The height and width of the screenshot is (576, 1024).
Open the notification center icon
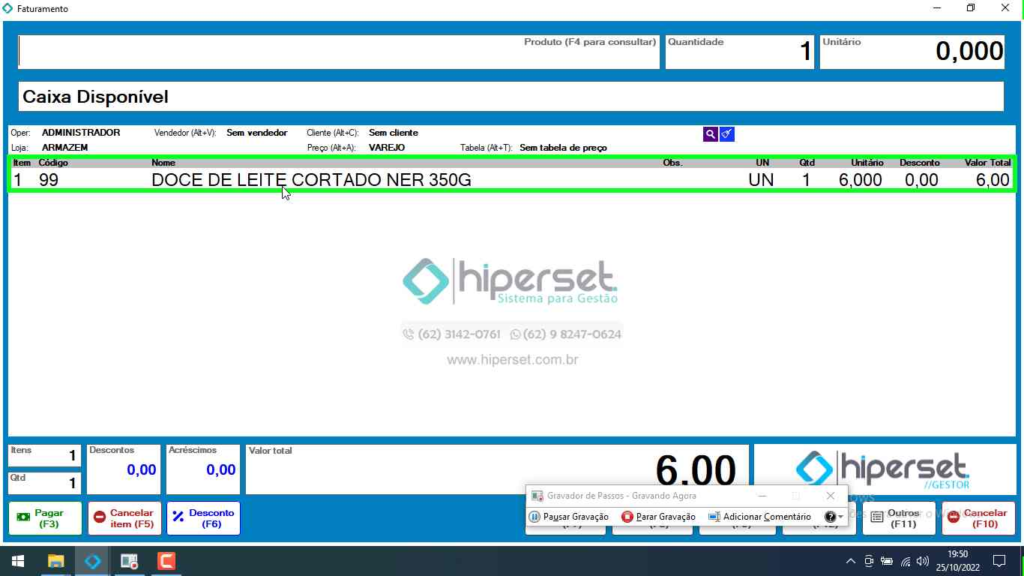click(x=998, y=561)
